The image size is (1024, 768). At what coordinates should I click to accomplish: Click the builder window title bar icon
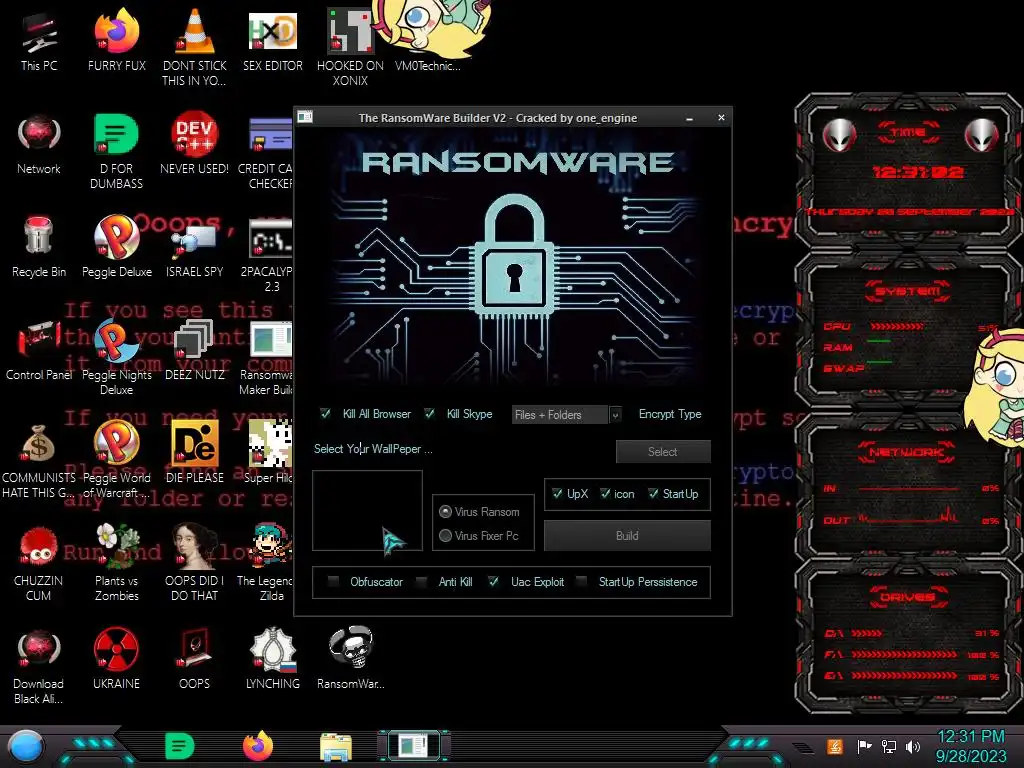[x=305, y=118]
